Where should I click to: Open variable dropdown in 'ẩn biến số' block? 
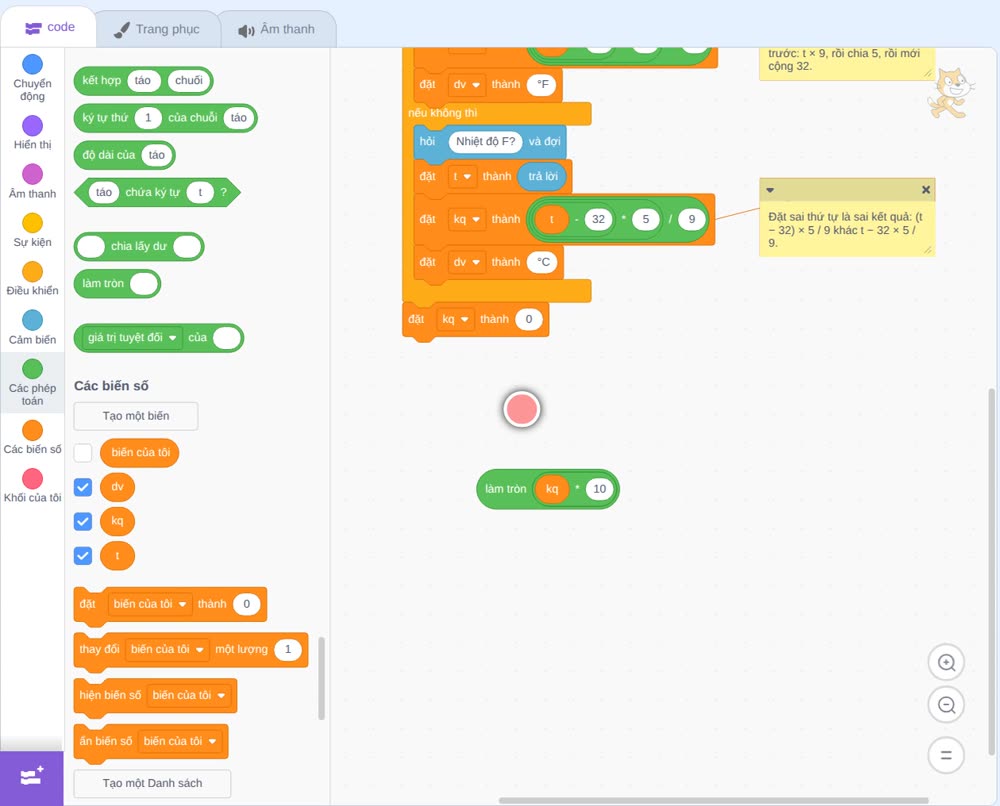pyautogui.click(x=180, y=741)
